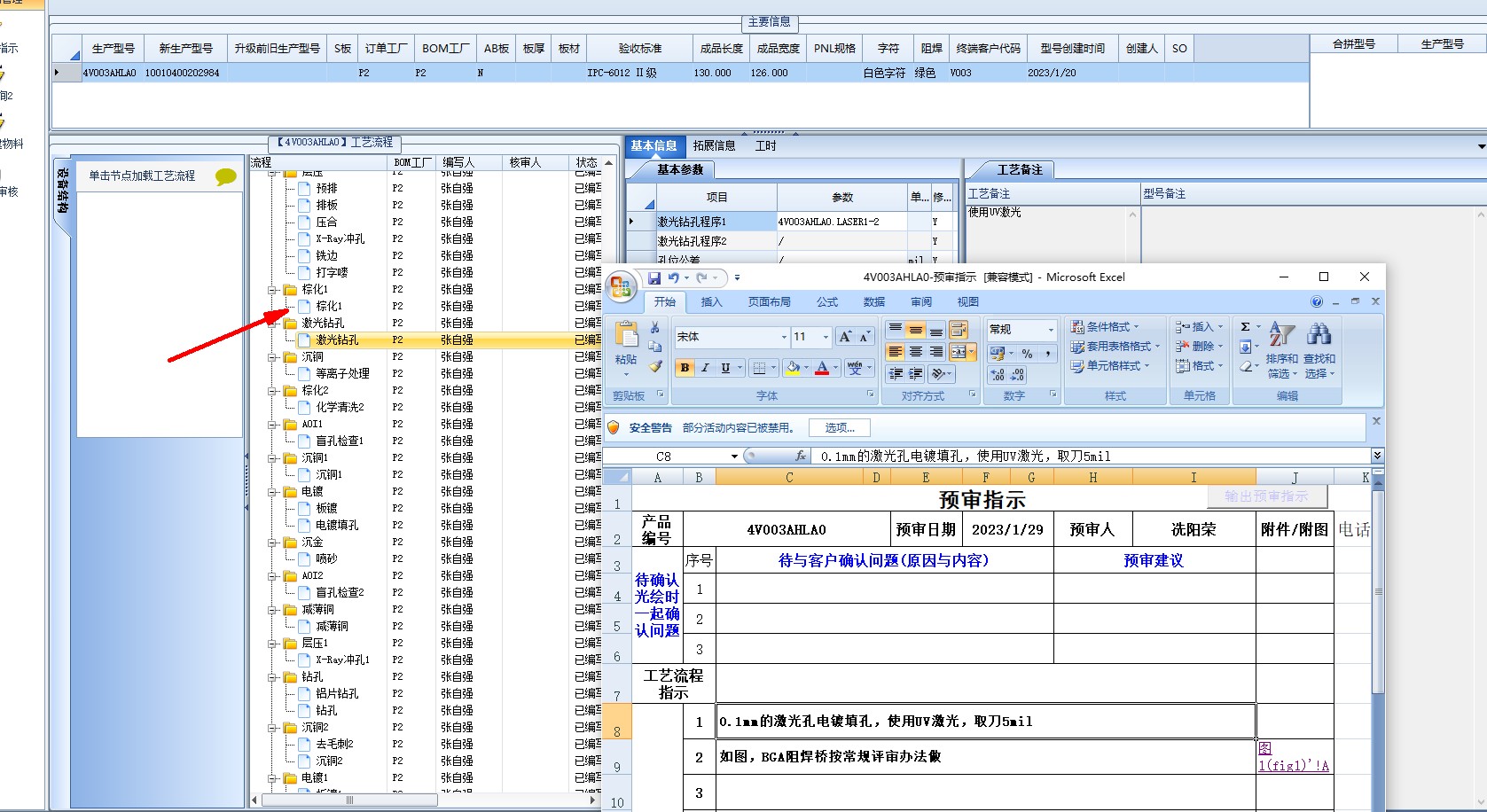Click 选项... button in security warning

840,428
